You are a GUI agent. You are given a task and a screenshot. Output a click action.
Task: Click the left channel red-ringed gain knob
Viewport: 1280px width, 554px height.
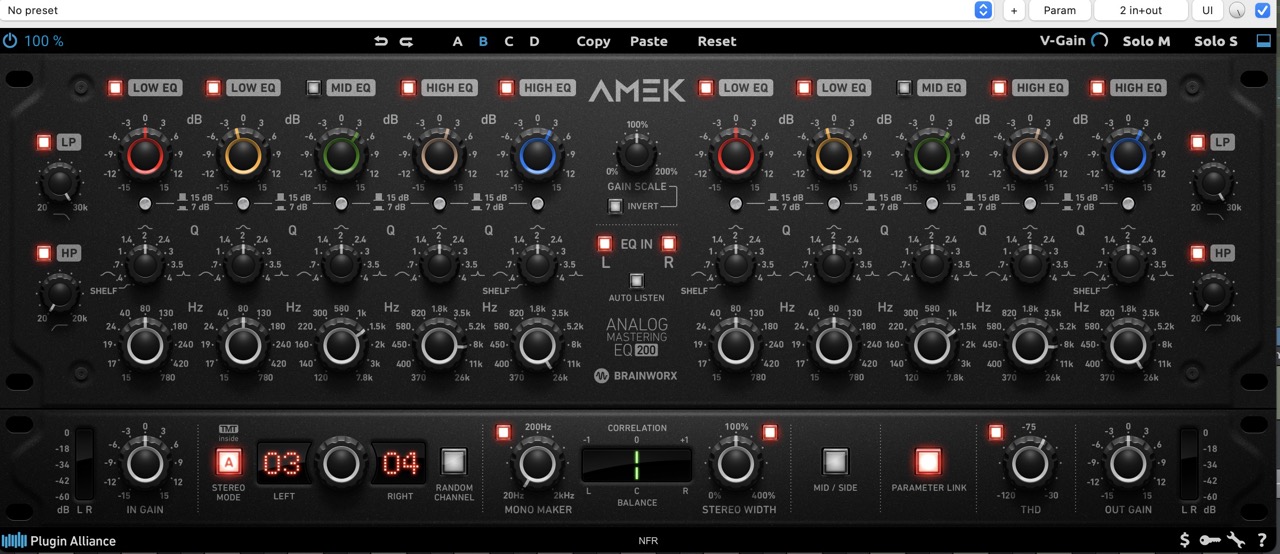coord(145,155)
